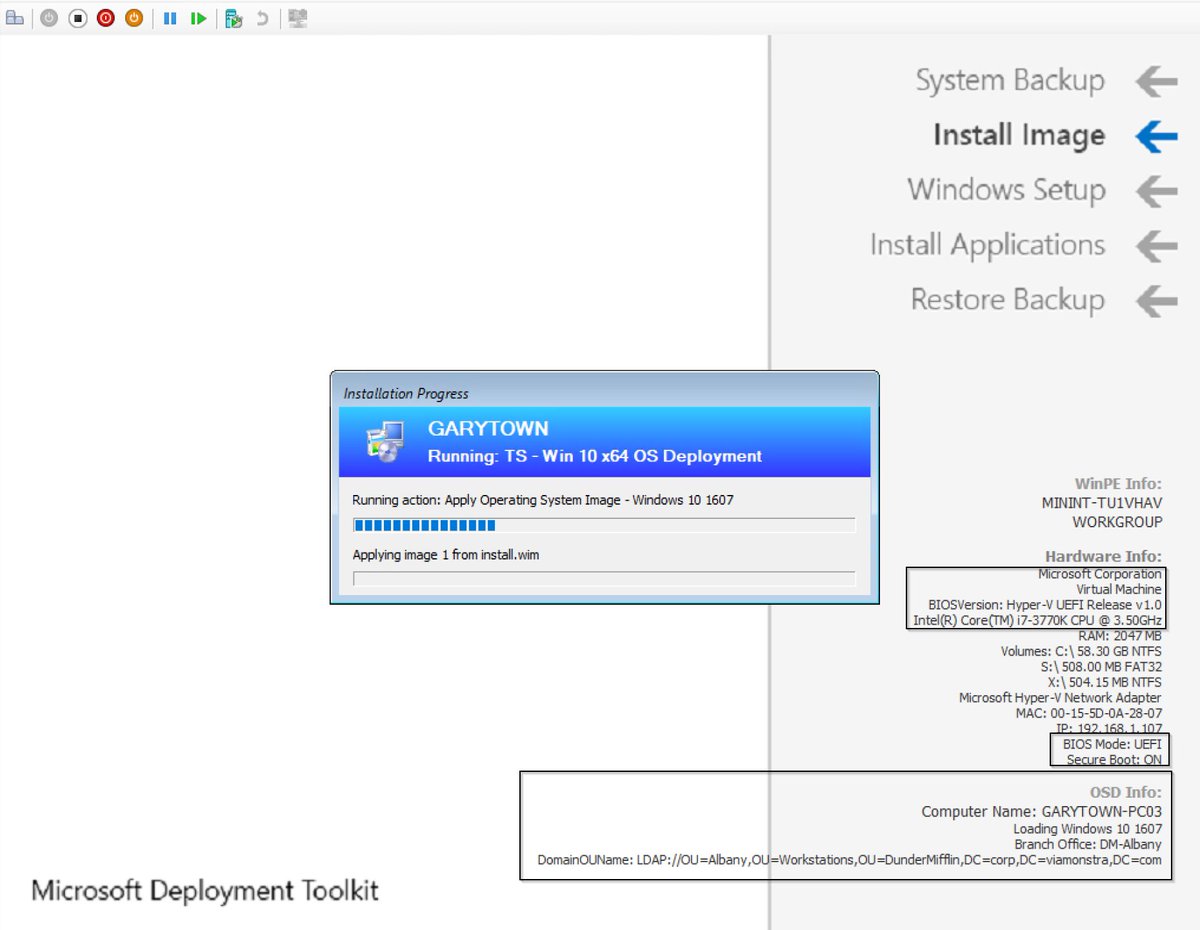Click 'Applying image 1 from install.wim' text
The height and width of the screenshot is (930, 1200).
point(446,554)
